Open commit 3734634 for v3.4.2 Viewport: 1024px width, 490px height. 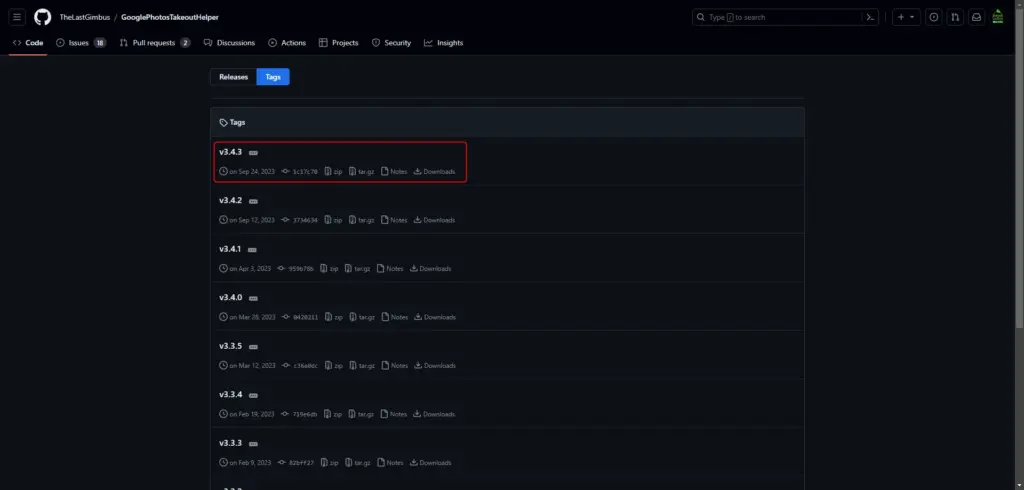300,220
